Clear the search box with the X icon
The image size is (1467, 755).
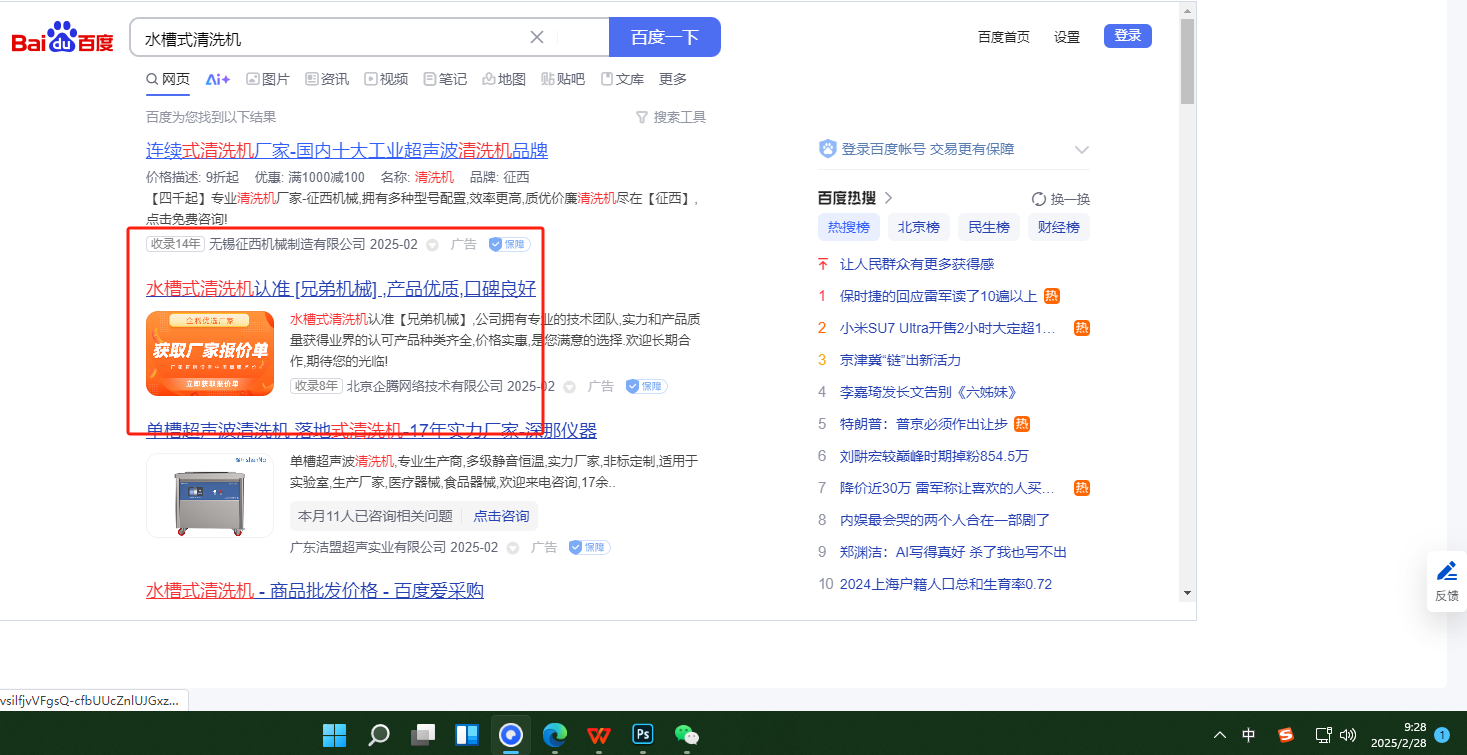tap(537, 38)
